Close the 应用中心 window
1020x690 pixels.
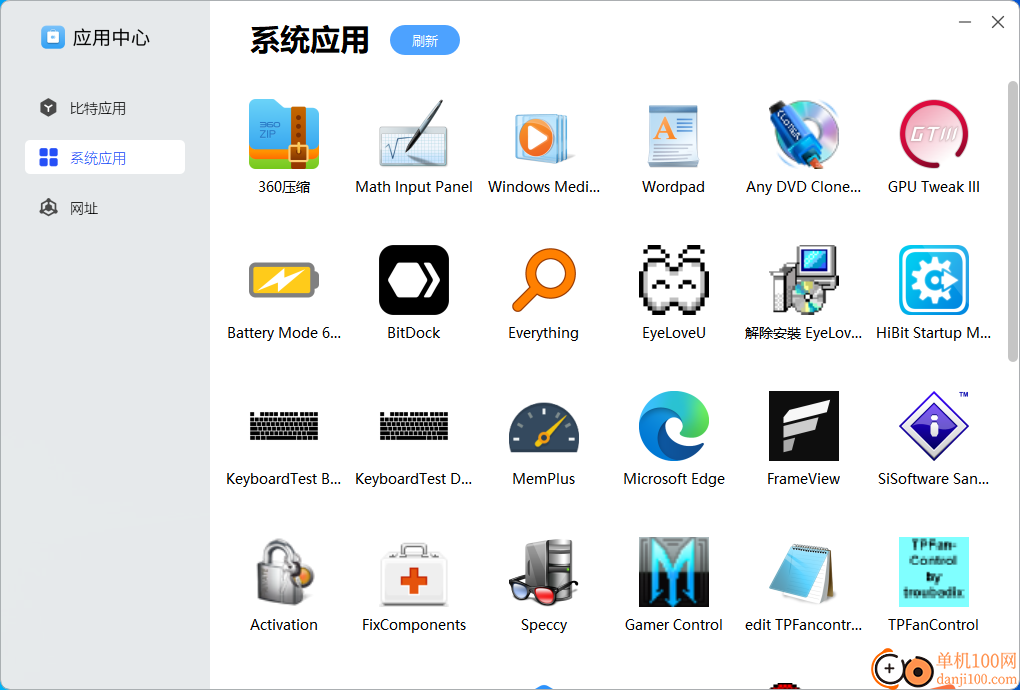coord(998,22)
